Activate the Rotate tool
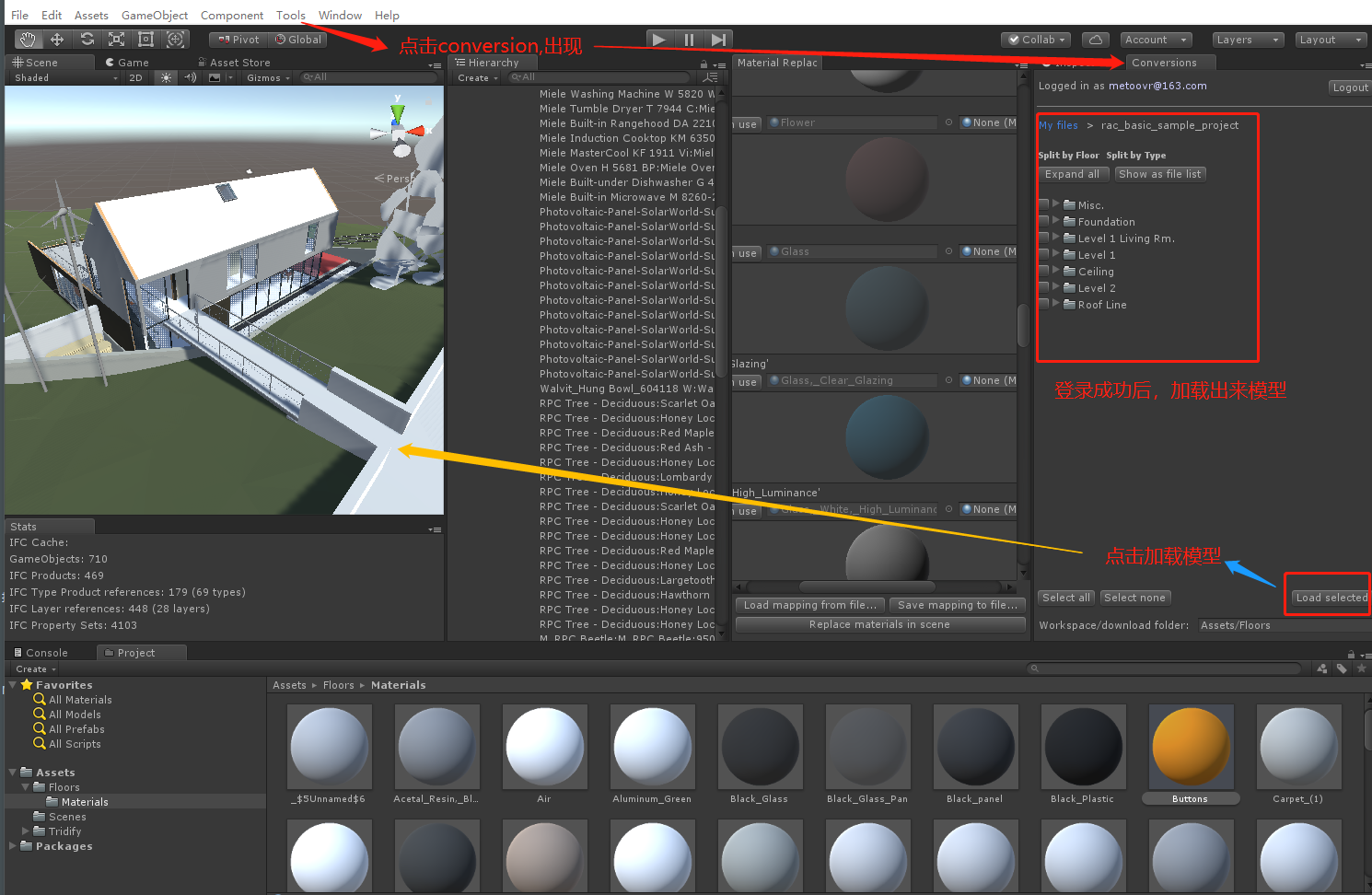 tap(87, 39)
